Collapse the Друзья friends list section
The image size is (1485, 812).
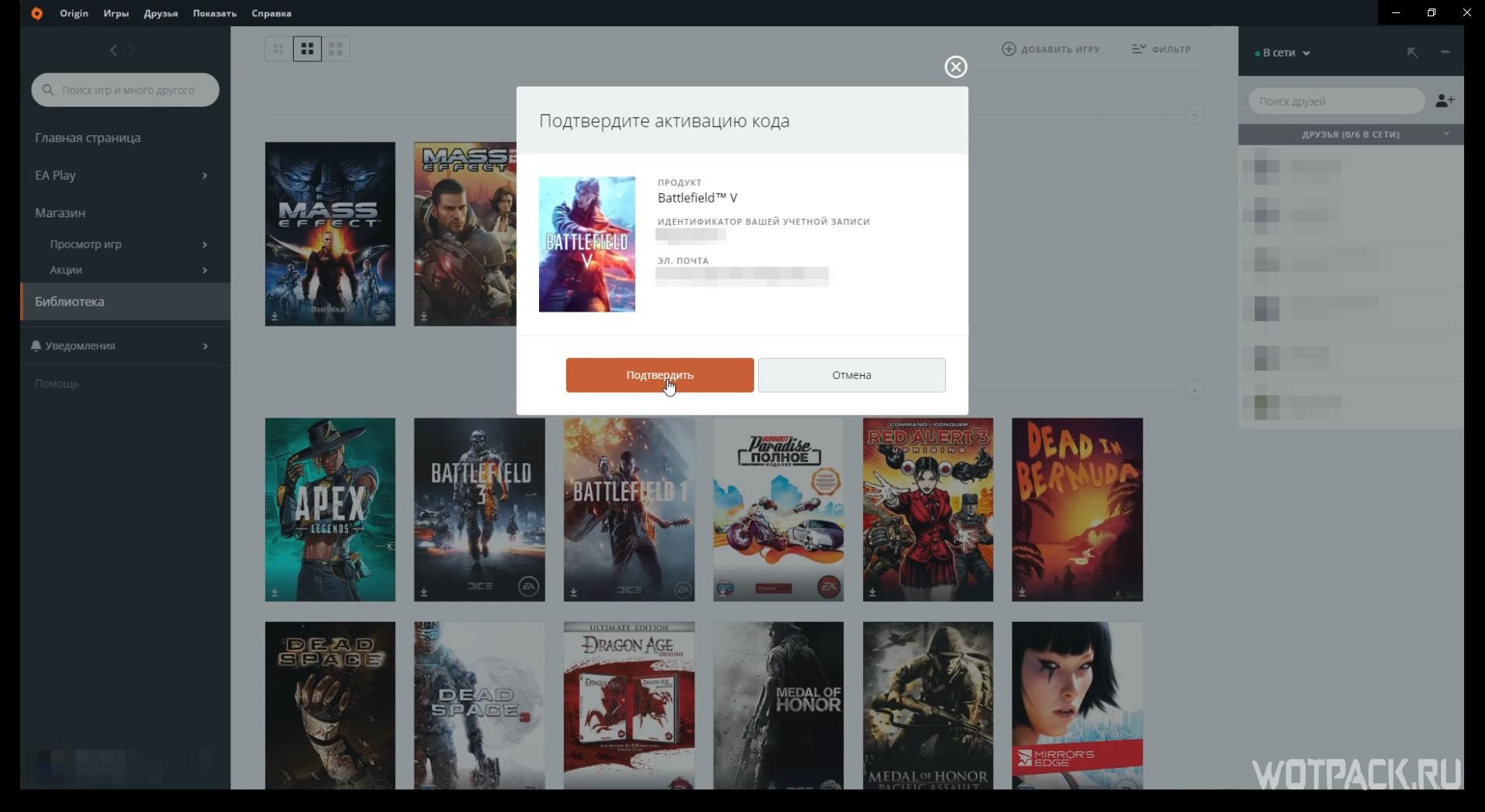tap(1446, 134)
